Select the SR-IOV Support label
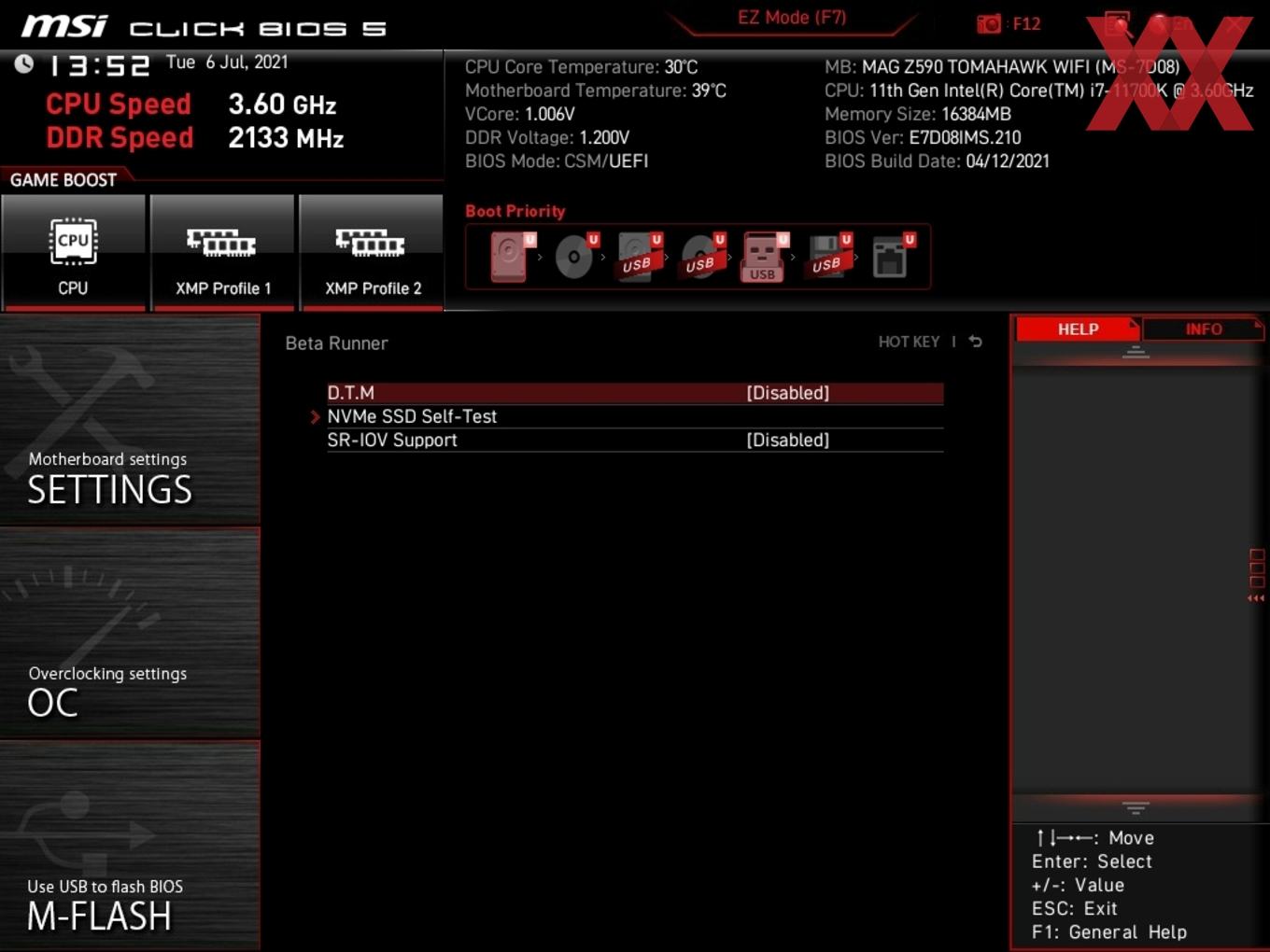Viewport: 1270px width, 952px height. pyautogui.click(x=392, y=440)
